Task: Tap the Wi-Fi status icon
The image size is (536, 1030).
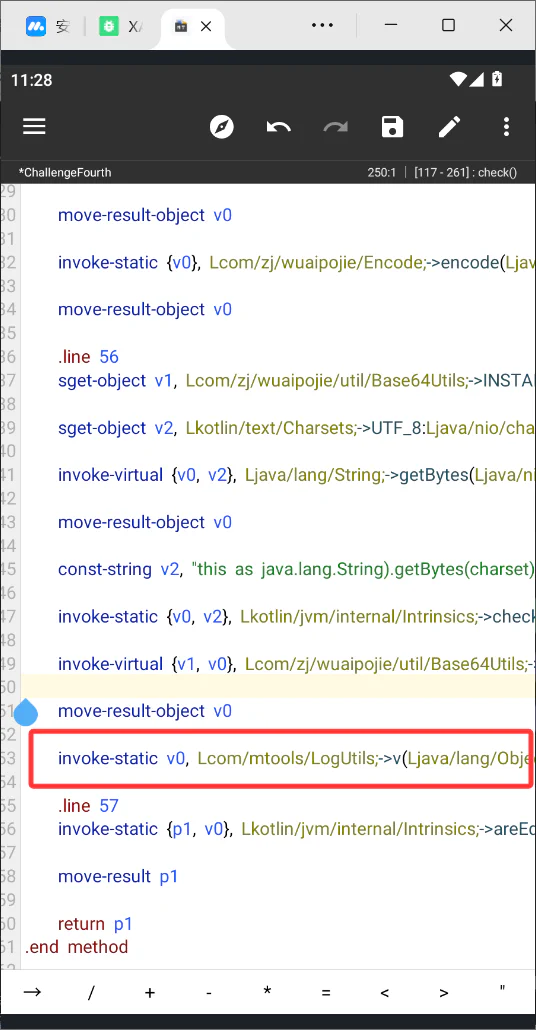Action: [x=458, y=79]
